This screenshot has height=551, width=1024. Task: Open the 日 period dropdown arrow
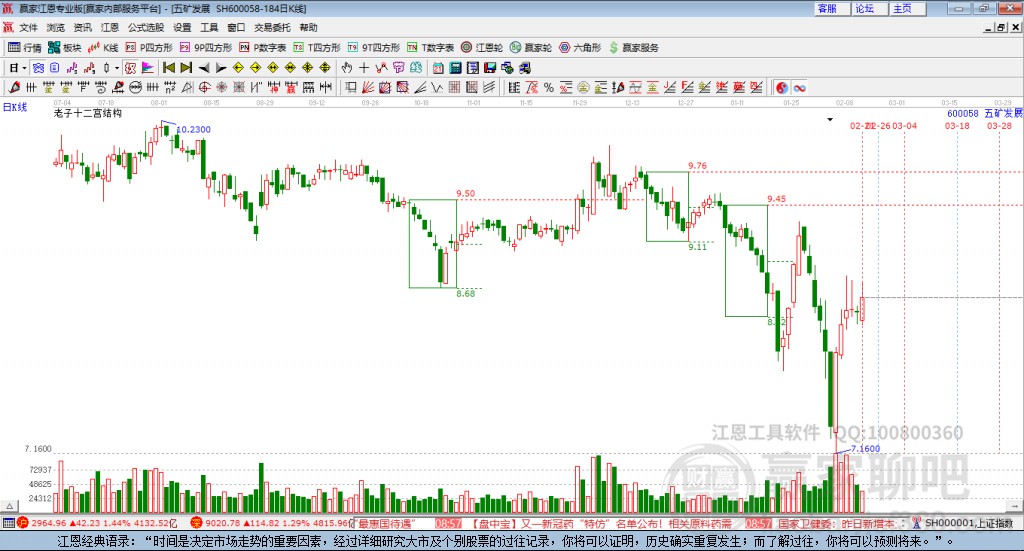click(24, 68)
